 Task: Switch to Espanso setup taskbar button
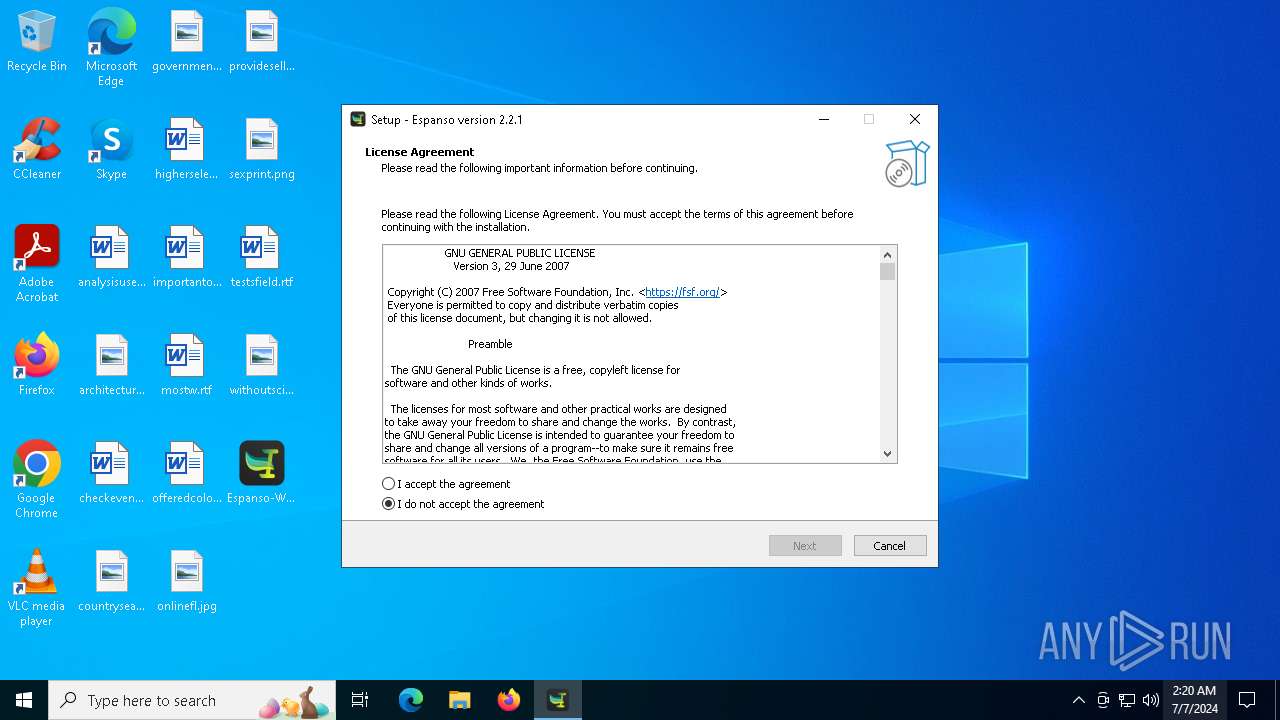[x=558, y=700]
